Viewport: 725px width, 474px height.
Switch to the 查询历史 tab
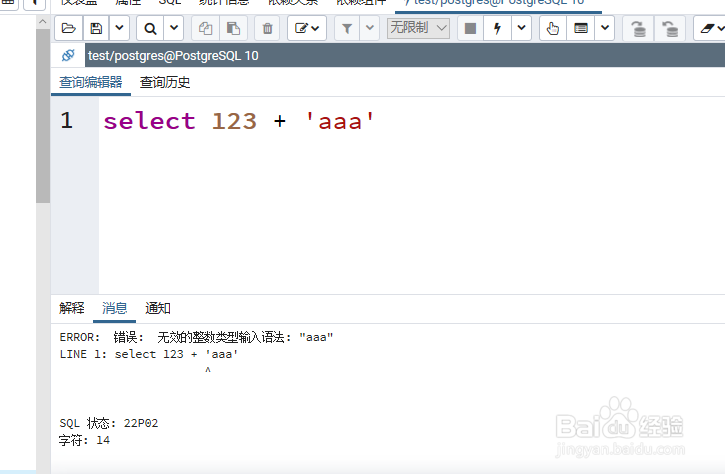click(165, 82)
